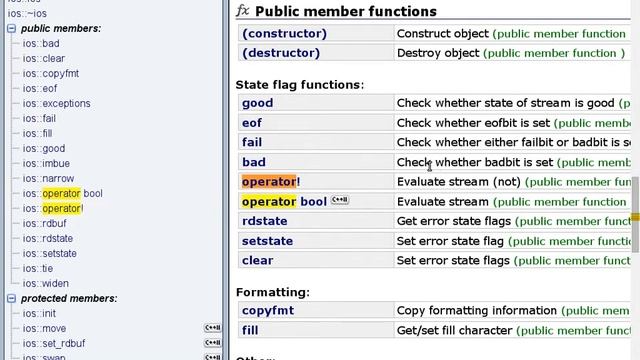Open ios::imbue in the sidebar
Screen dimensions: 640x360
[46, 164]
